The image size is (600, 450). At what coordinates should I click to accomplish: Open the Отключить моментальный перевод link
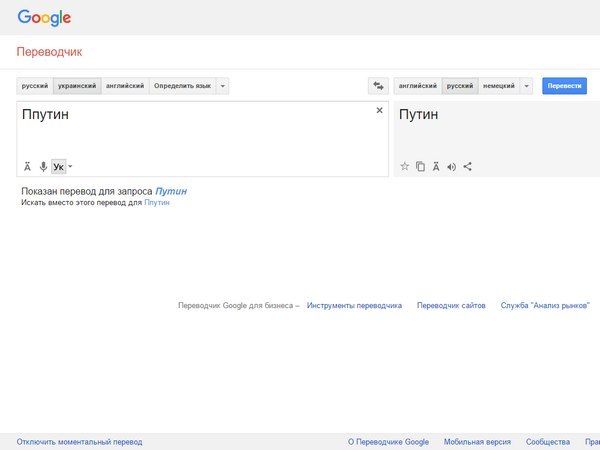(x=79, y=441)
